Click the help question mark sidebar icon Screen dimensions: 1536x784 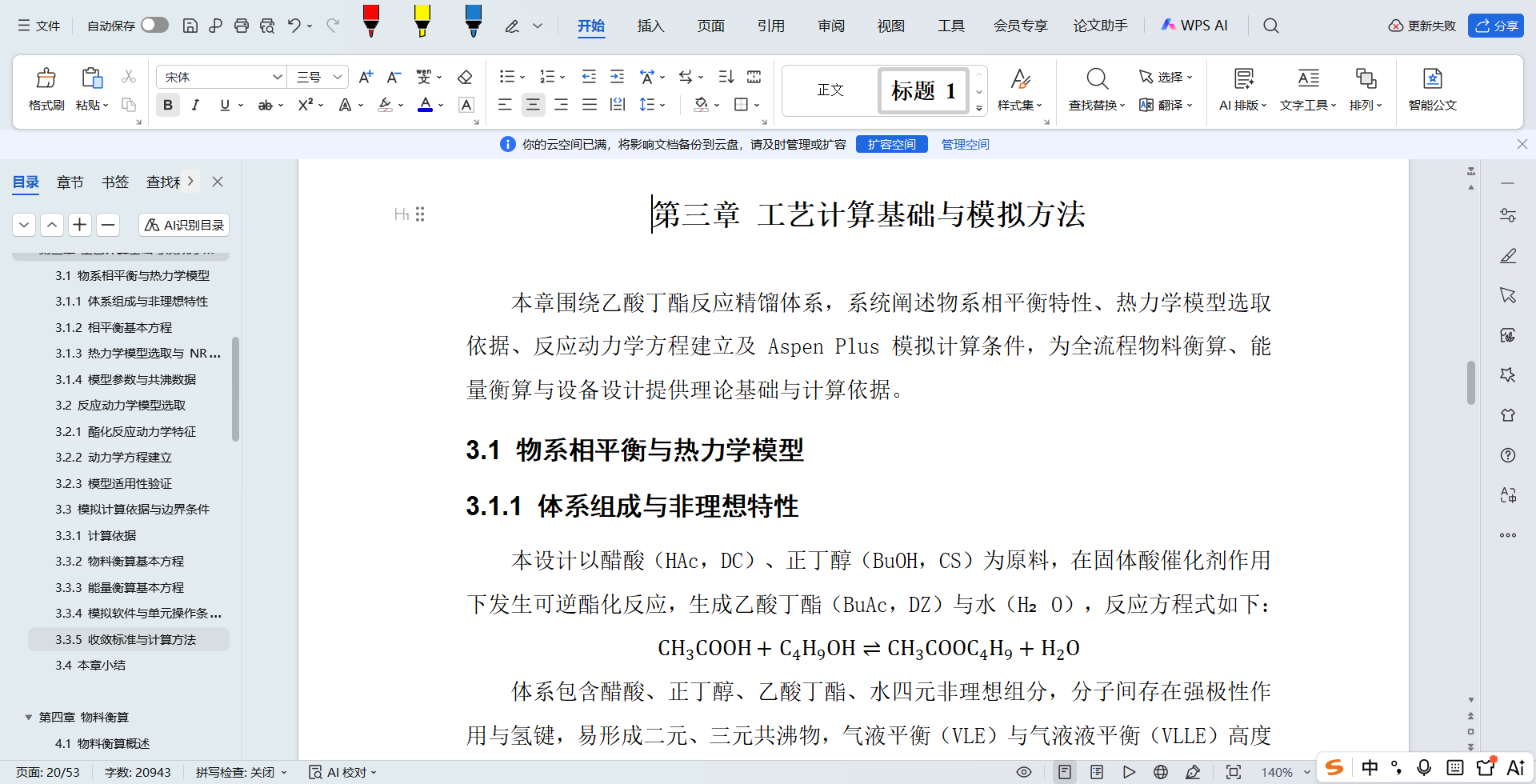click(x=1508, y=455)
